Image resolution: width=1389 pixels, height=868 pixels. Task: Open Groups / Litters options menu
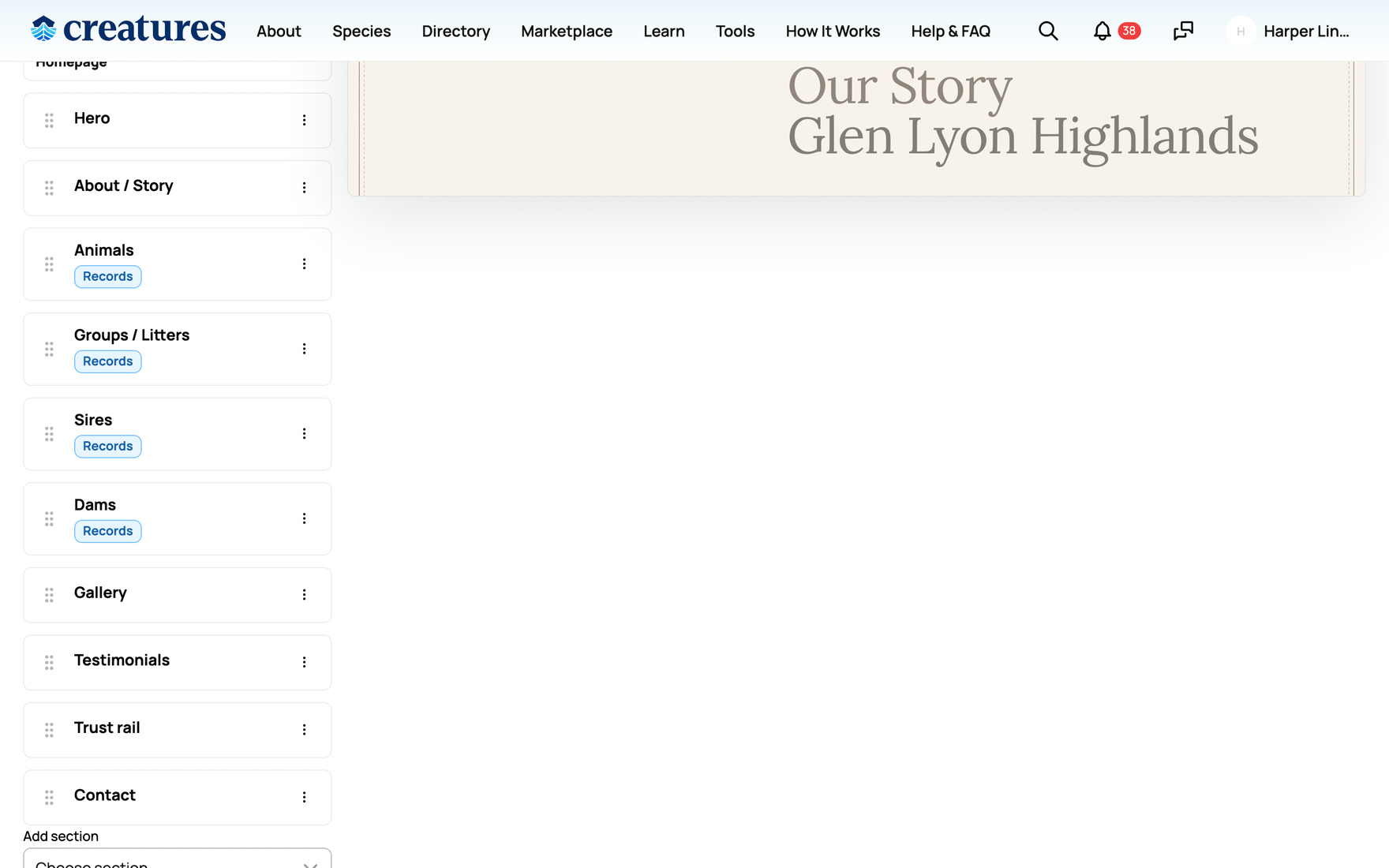click(x=304, y=349)
